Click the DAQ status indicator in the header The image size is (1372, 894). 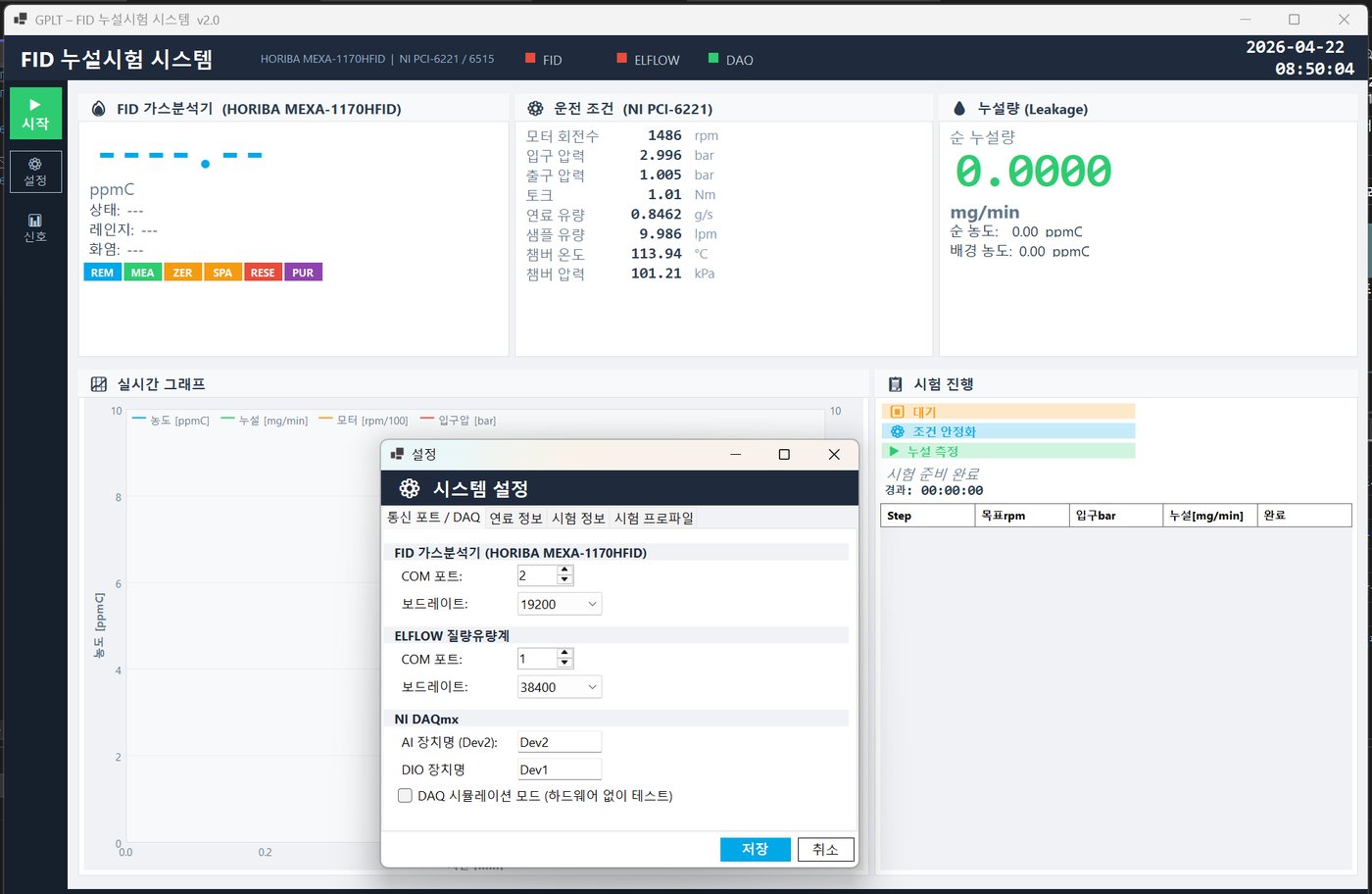(731, 59)
